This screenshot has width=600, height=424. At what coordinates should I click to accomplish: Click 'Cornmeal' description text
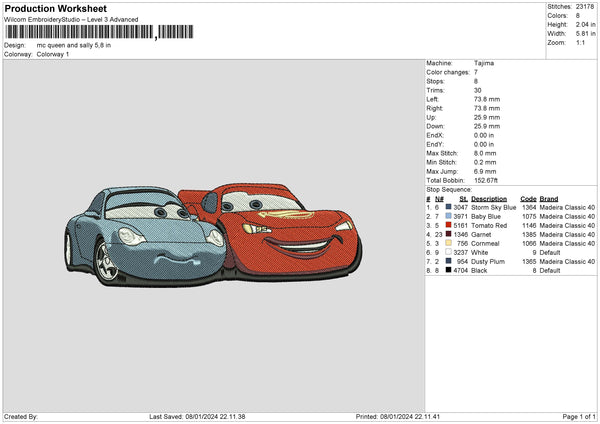[485, 244]
